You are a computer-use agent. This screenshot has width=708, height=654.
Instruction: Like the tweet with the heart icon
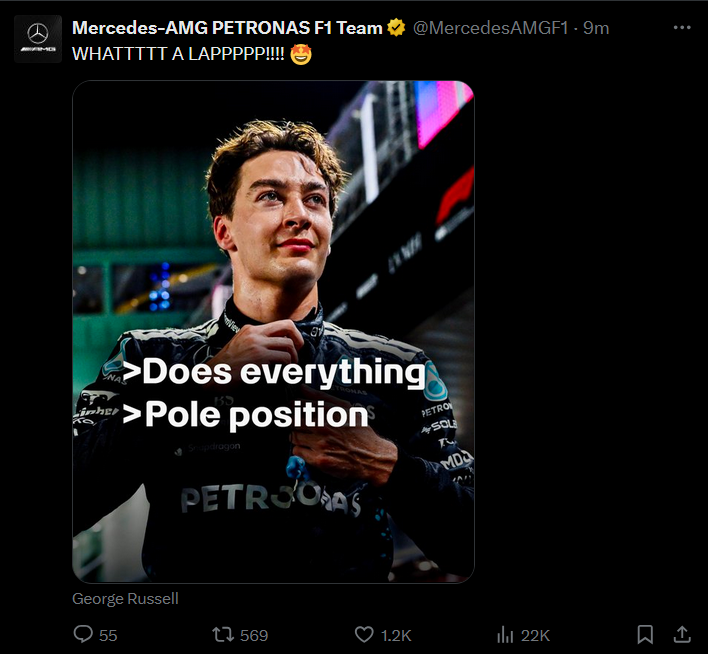click(364, 634)
